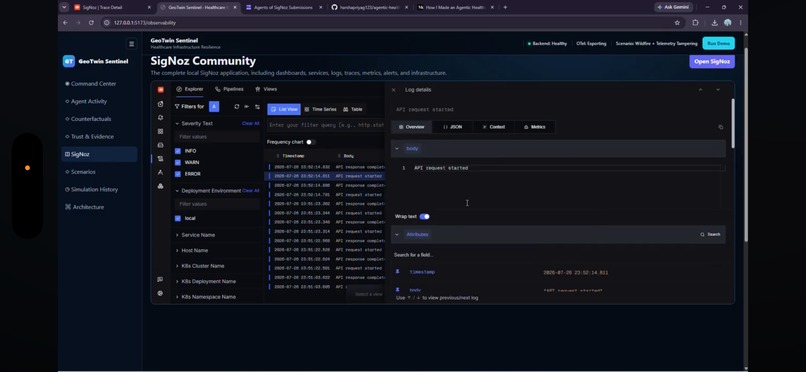Go back in browser history
This screenshot has width=806, height=372.
[65, 23]
